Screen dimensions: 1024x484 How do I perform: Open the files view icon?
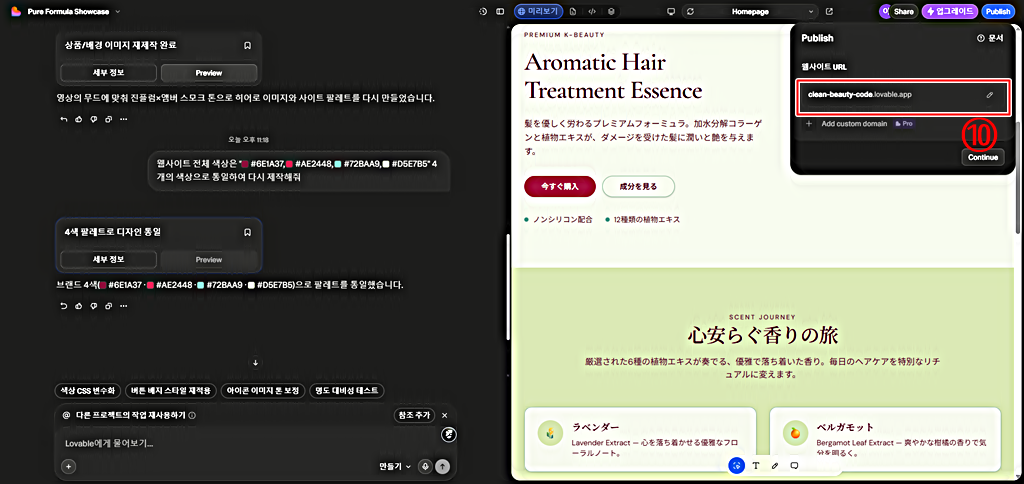click(573, 12)
